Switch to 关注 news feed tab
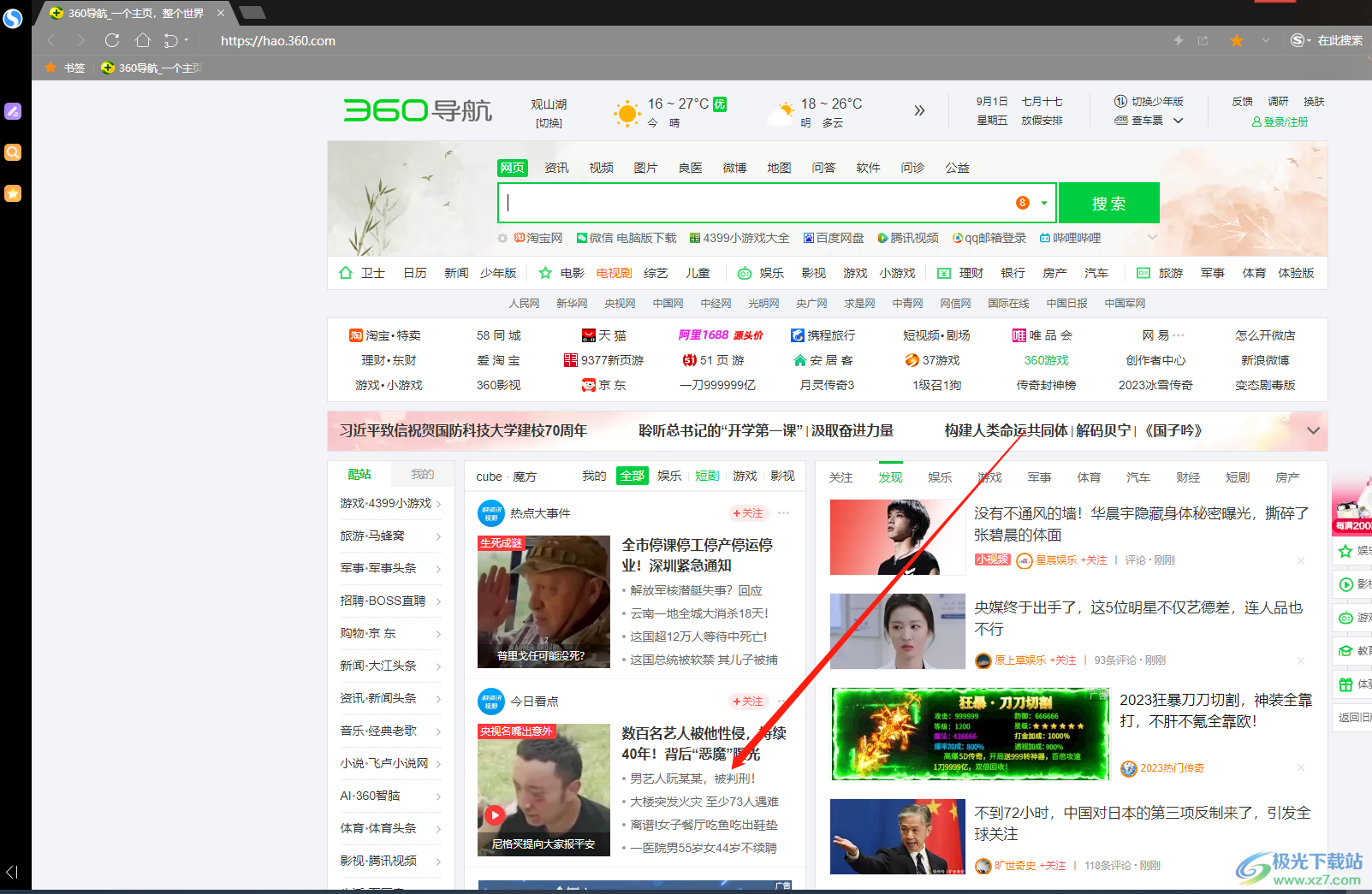The image size is (1372, 894). (x=840, y=477)
